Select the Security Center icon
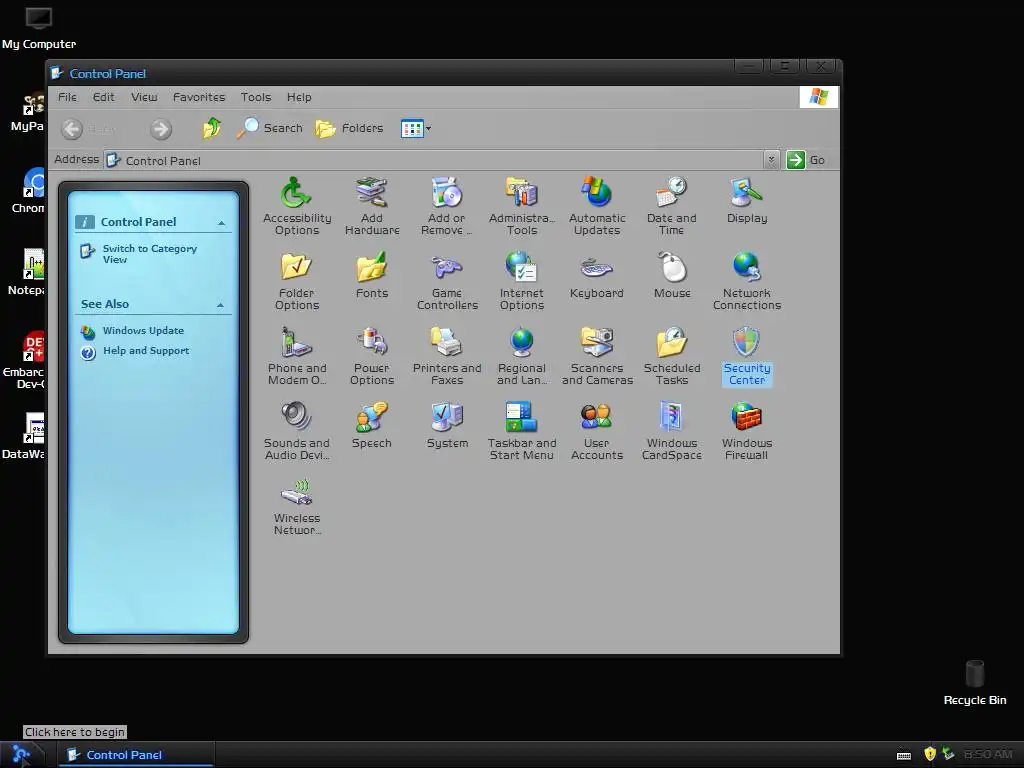 (x=746, y=355)
